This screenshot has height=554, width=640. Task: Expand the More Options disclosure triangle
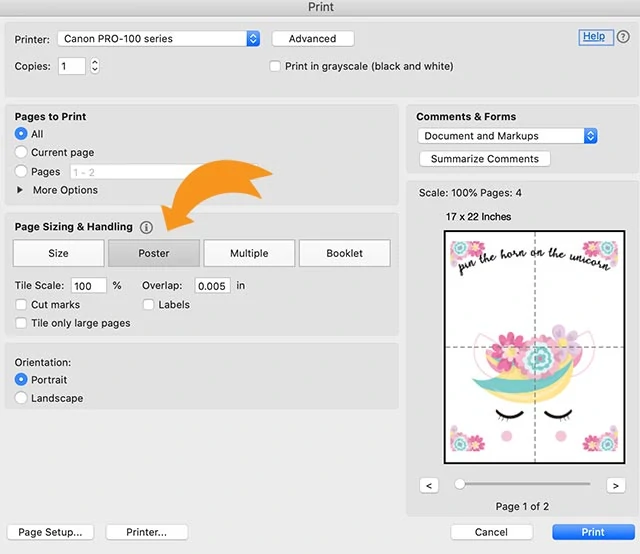(20, 190)
